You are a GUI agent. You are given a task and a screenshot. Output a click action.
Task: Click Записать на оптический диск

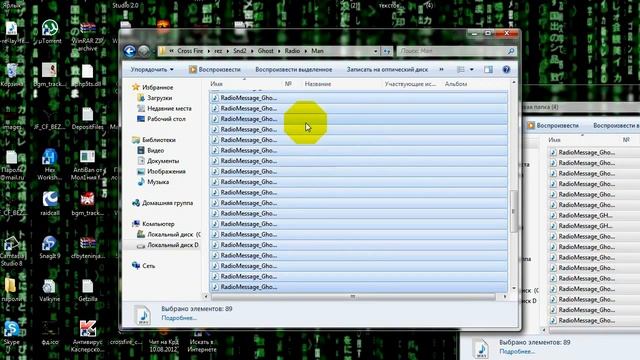click(x=387, y=70)
